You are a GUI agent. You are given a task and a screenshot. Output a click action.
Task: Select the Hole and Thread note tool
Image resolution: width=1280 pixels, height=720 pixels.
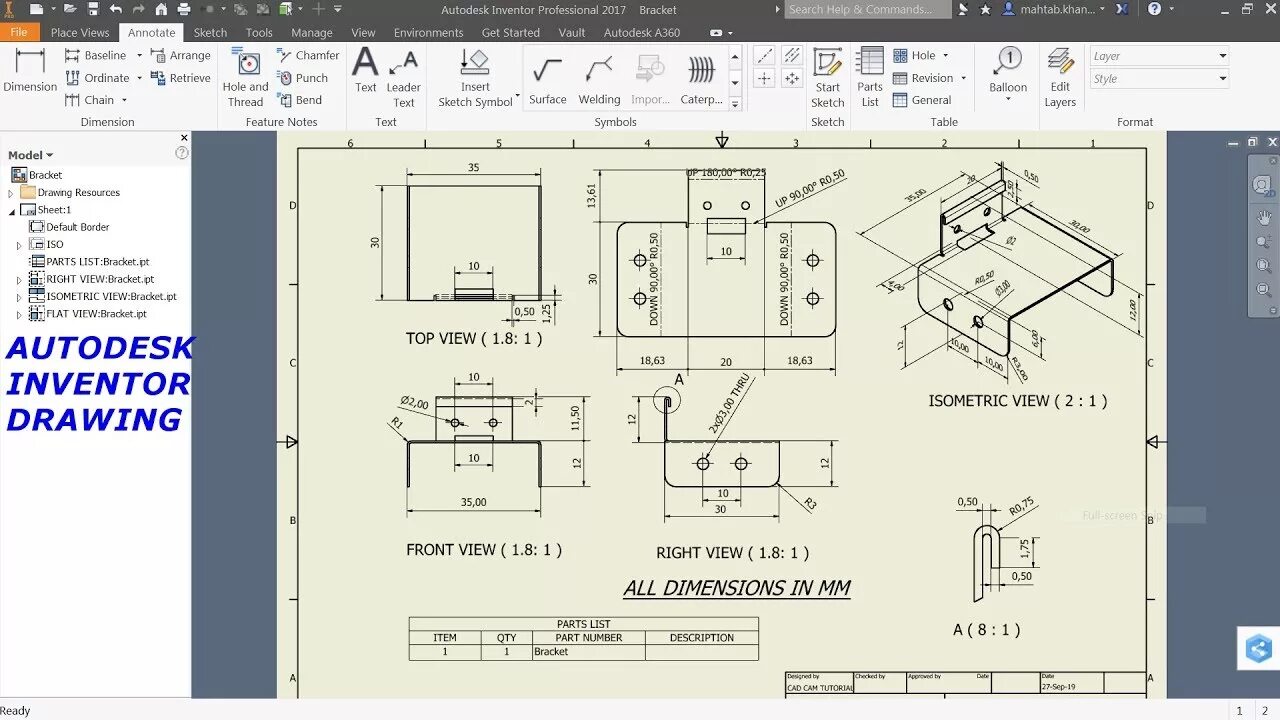245,78
